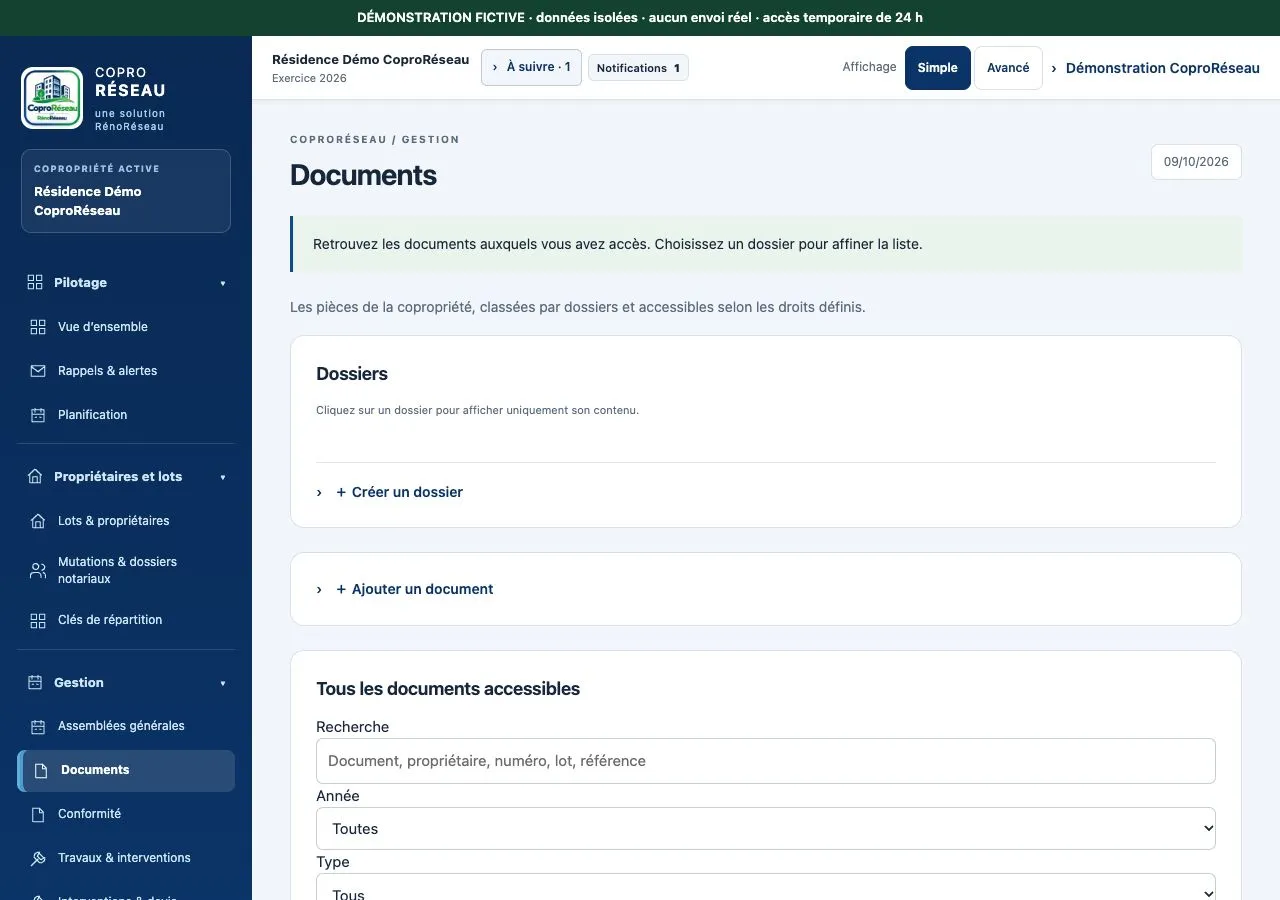Open the À suivre · 1 menu
The width and height of the screenshot is (1280, 900).
point(531,67)
